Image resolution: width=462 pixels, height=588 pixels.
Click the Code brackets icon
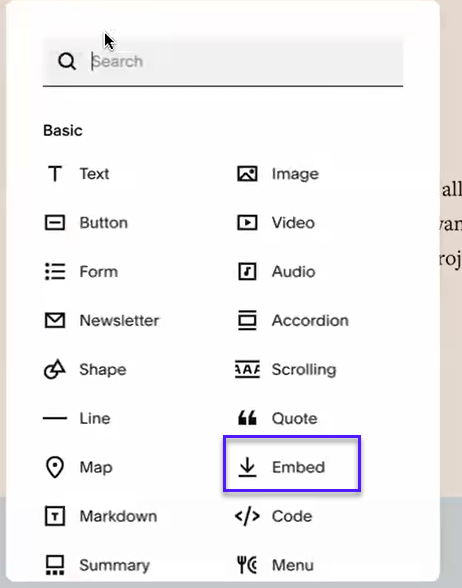[247, 516]
